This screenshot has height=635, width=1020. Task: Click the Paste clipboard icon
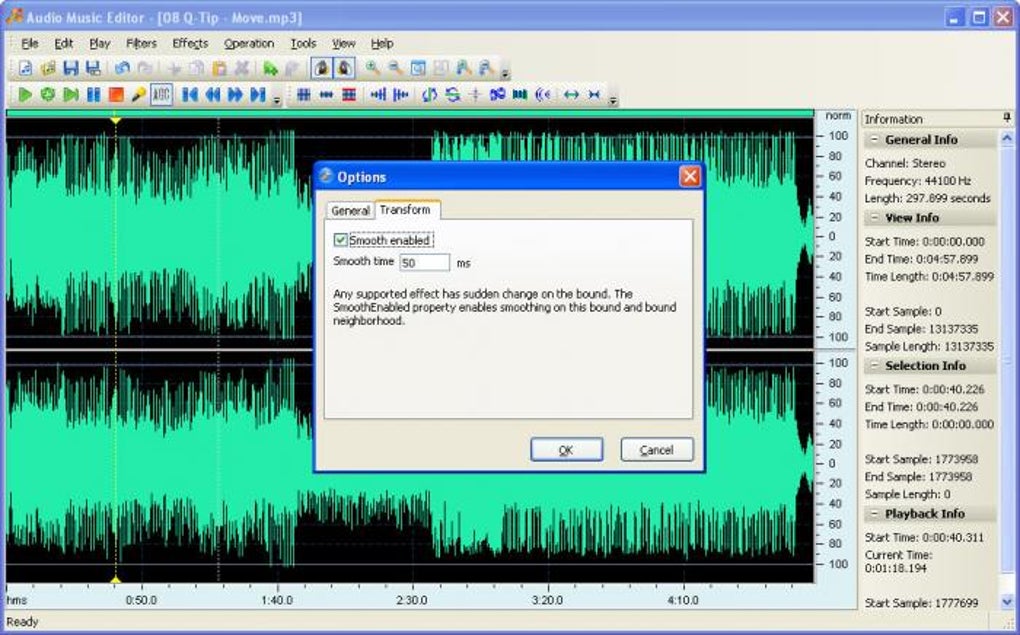(219, 68)
